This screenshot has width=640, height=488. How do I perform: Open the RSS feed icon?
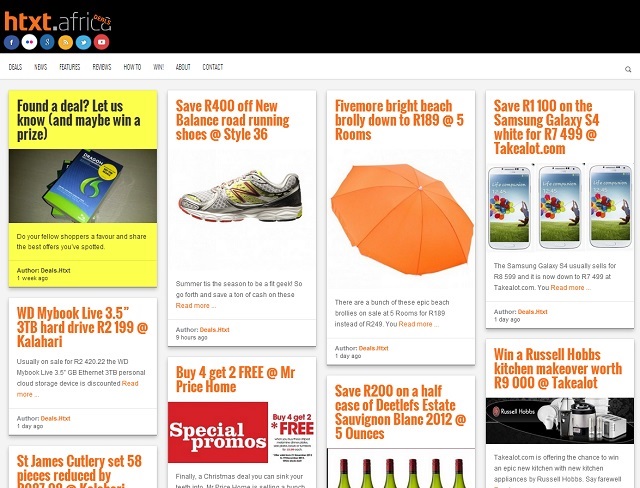65,42
